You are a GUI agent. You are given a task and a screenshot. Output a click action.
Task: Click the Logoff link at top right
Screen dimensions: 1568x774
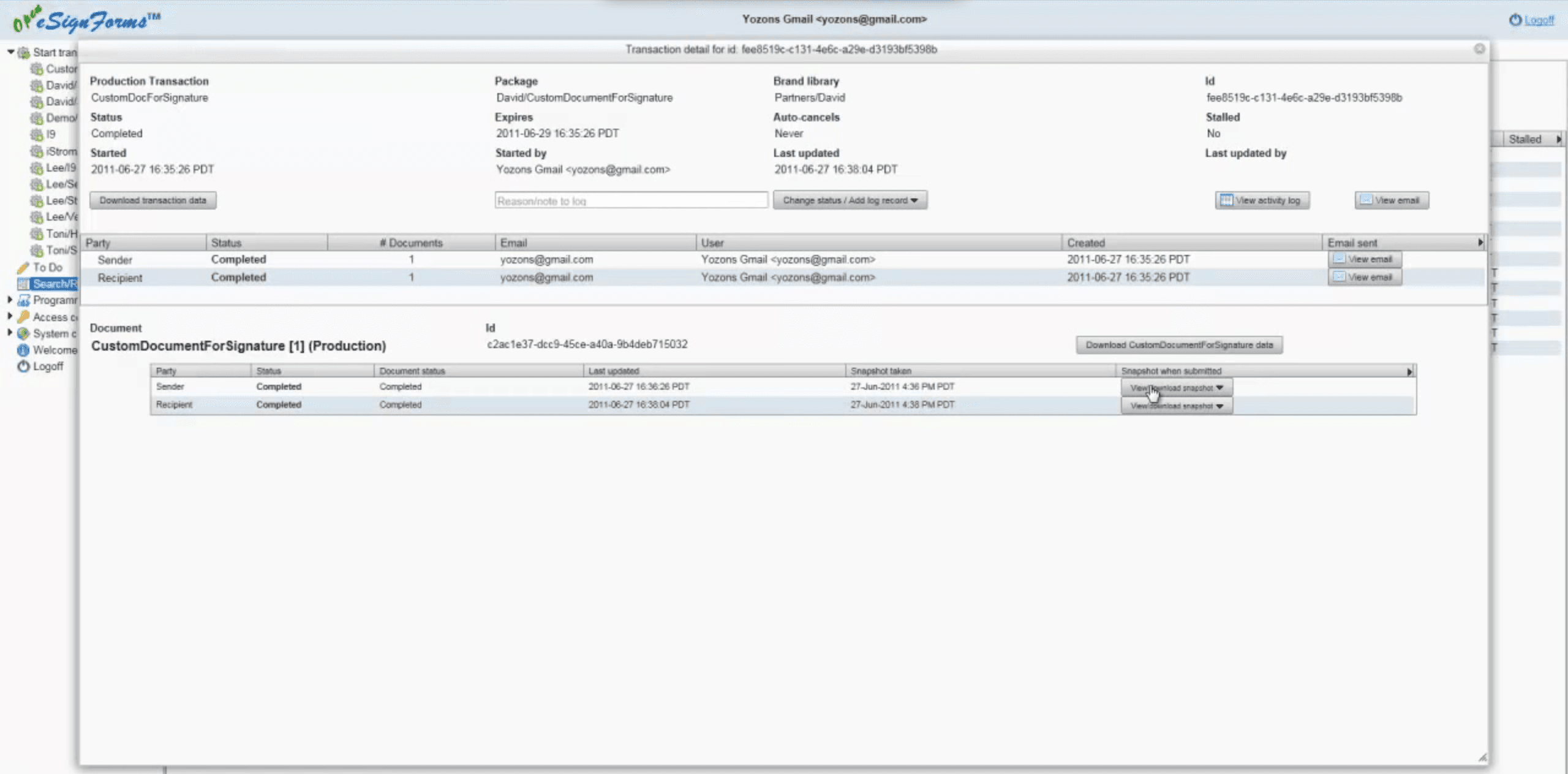point(1538,20)
